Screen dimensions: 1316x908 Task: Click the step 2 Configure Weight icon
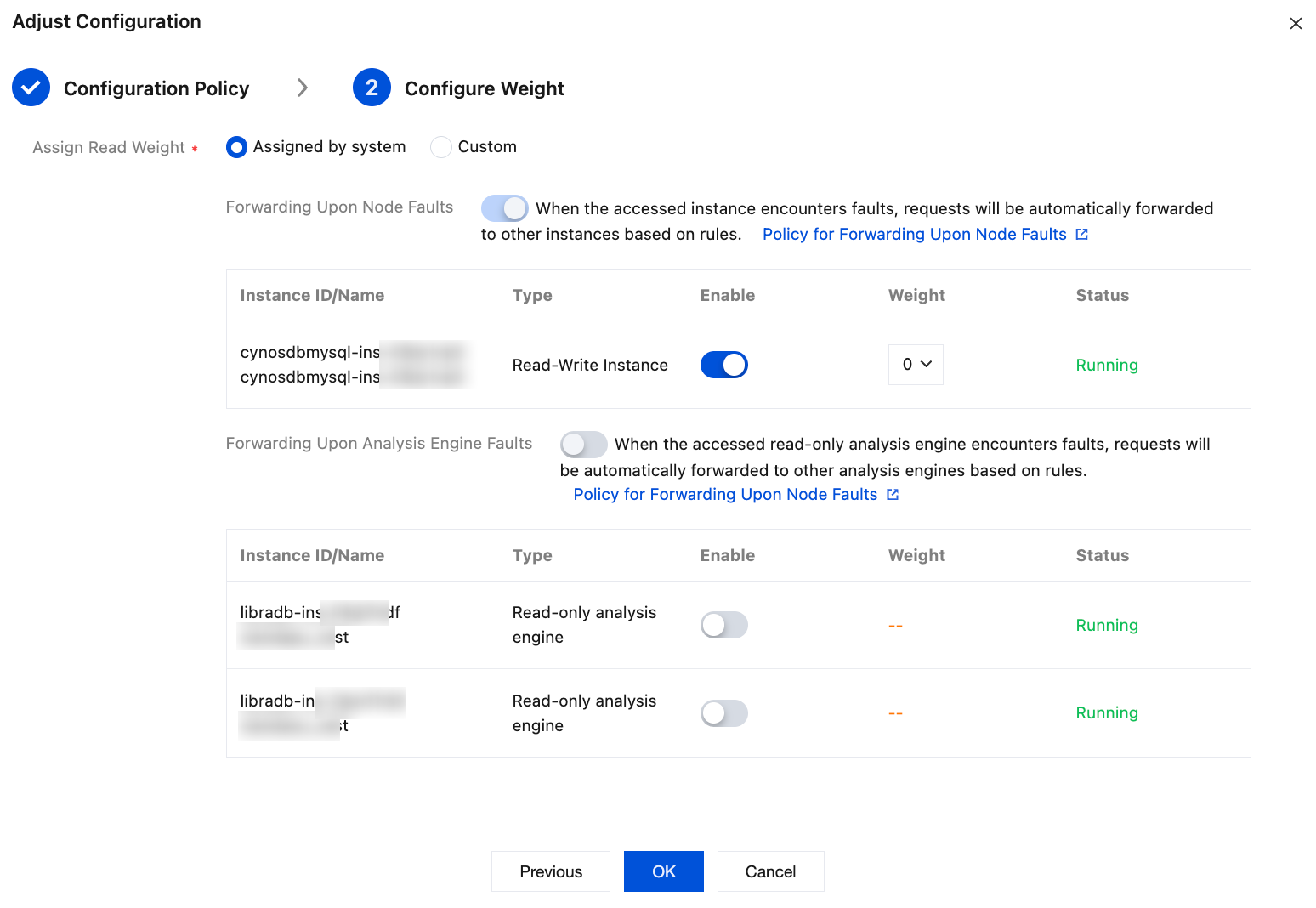(x=372, y=88)
